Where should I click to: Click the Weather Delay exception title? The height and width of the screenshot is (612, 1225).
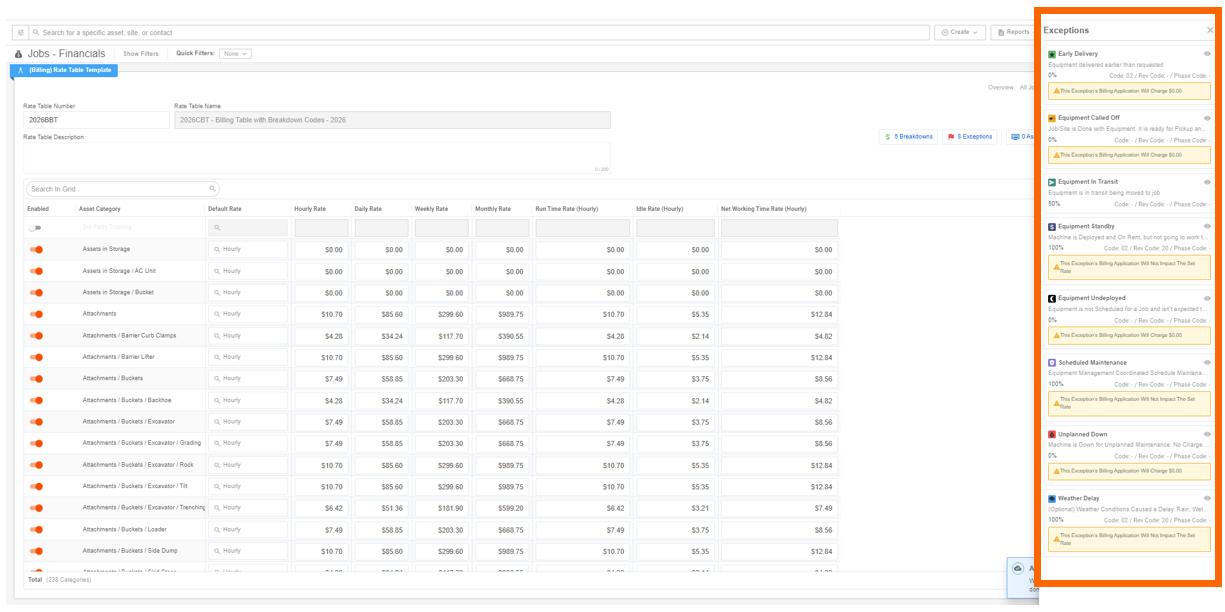[1077, 498]
